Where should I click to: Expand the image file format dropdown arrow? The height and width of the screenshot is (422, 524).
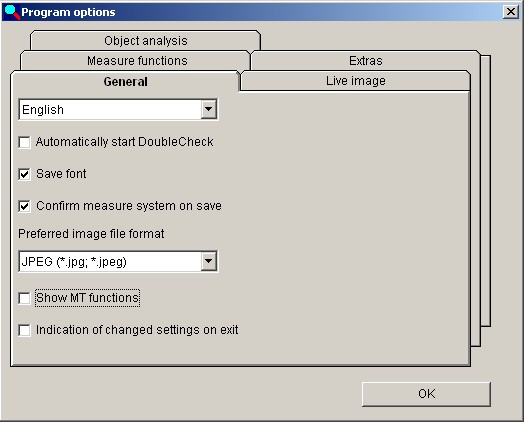tap(209, 261)
